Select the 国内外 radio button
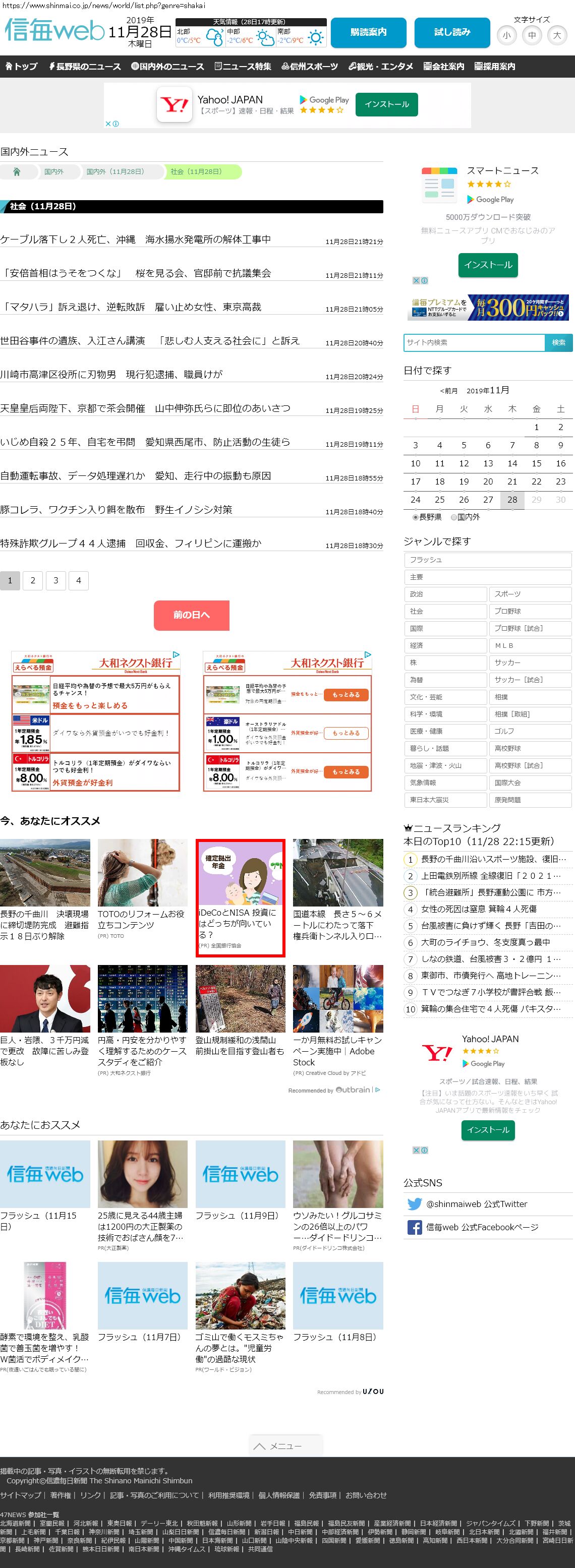This screenshot has width=575, height=1568. tap(454, 517)
